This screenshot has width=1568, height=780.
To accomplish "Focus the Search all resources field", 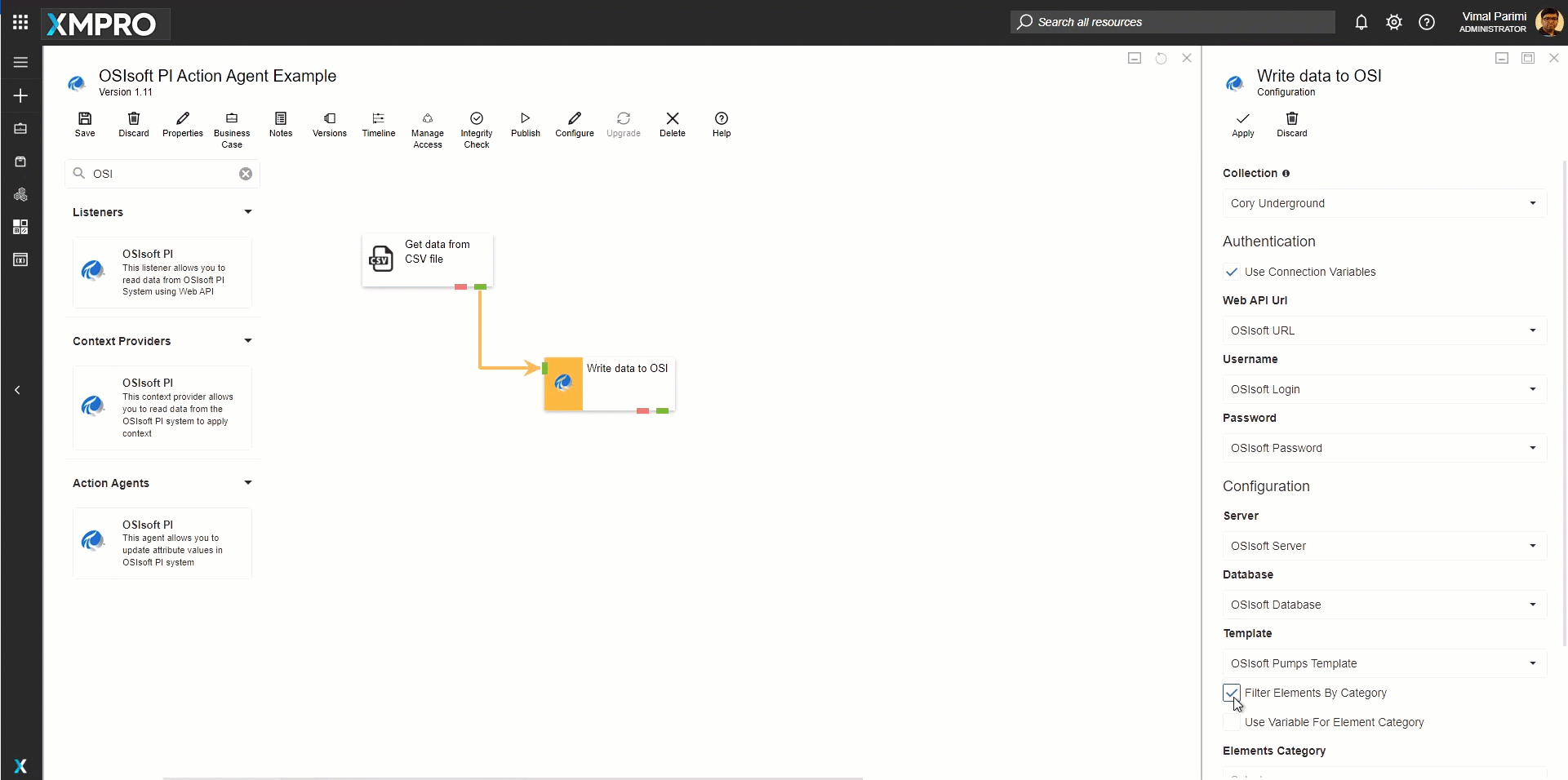I will pyautogui.click(x=1172, y=22).
